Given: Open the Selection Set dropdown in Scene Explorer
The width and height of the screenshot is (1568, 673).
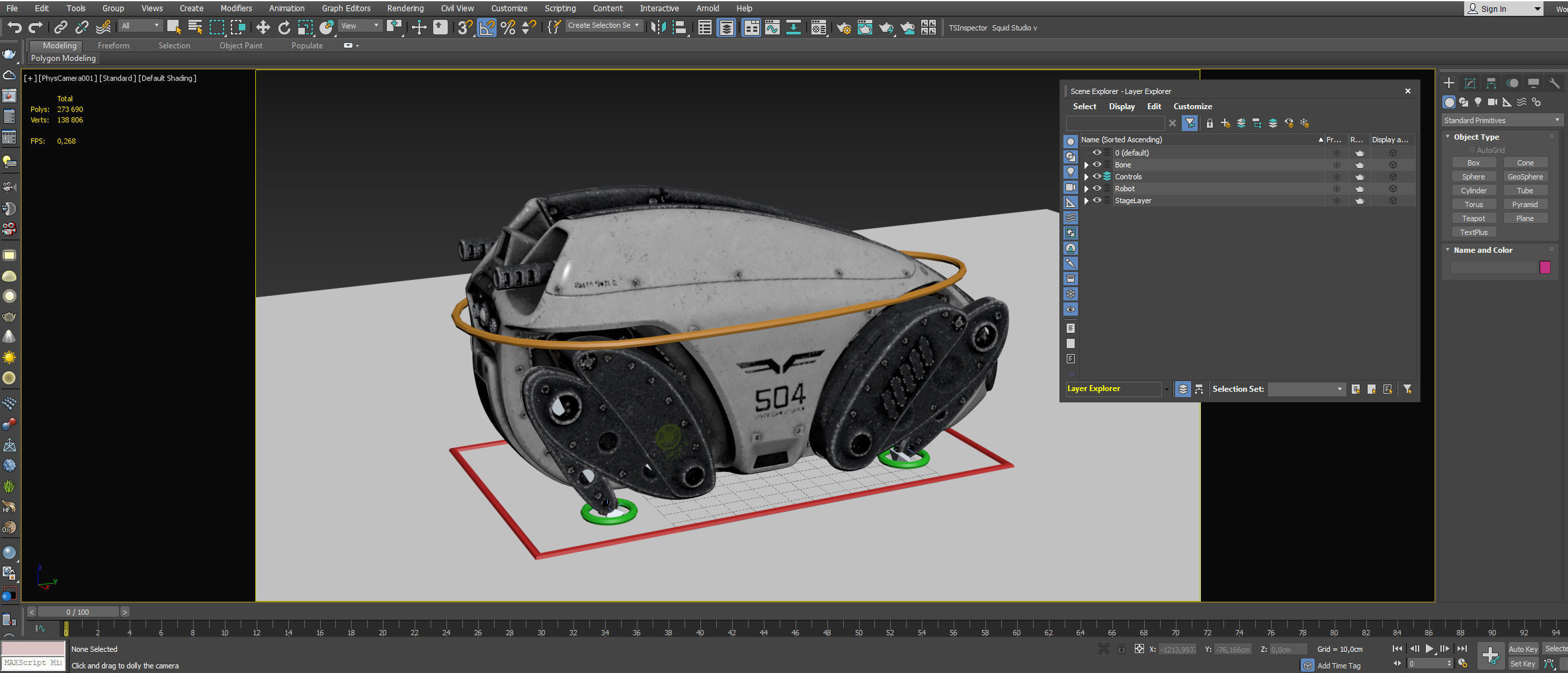Looking at the screenshot, I should 1307,389.
